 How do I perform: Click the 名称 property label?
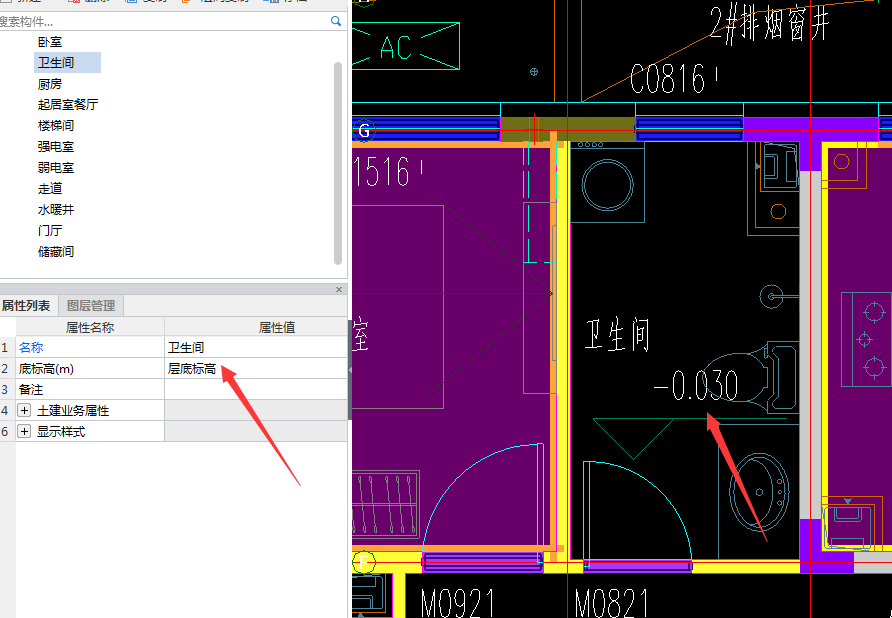31,347
